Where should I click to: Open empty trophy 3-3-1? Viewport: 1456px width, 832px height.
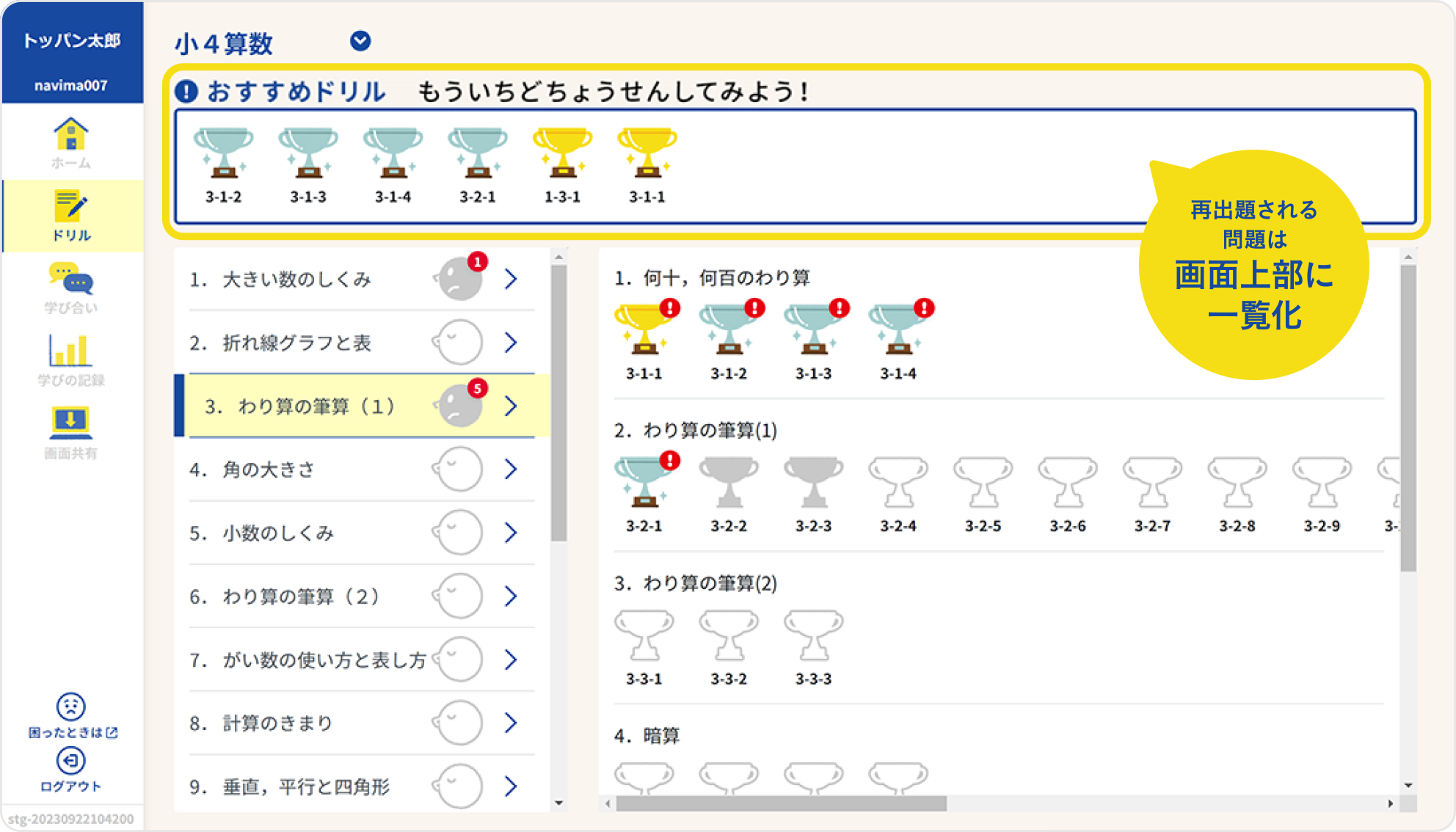click(644, 635)
